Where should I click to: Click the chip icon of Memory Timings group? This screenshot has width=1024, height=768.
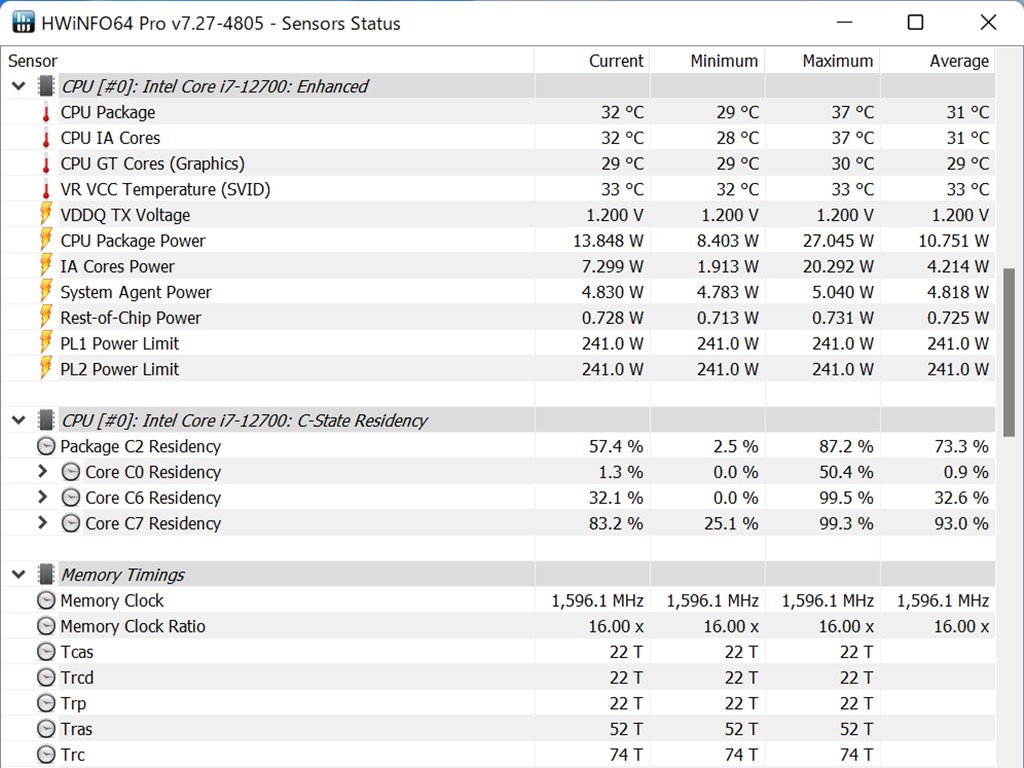pyautogui.click(x=46, y=575)
